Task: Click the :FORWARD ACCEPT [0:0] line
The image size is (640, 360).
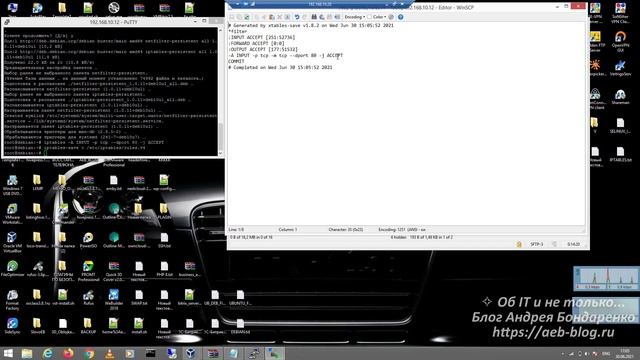Action: tap(256, 43)
